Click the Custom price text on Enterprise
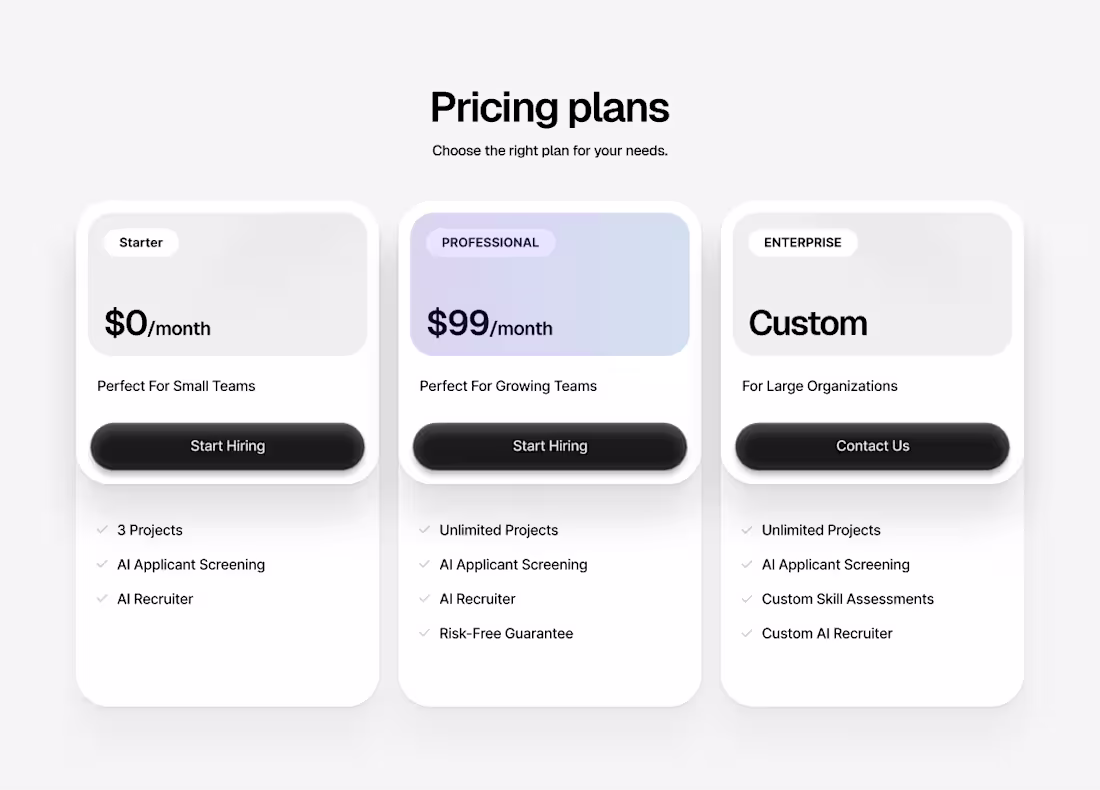 (x=807, y=322)
